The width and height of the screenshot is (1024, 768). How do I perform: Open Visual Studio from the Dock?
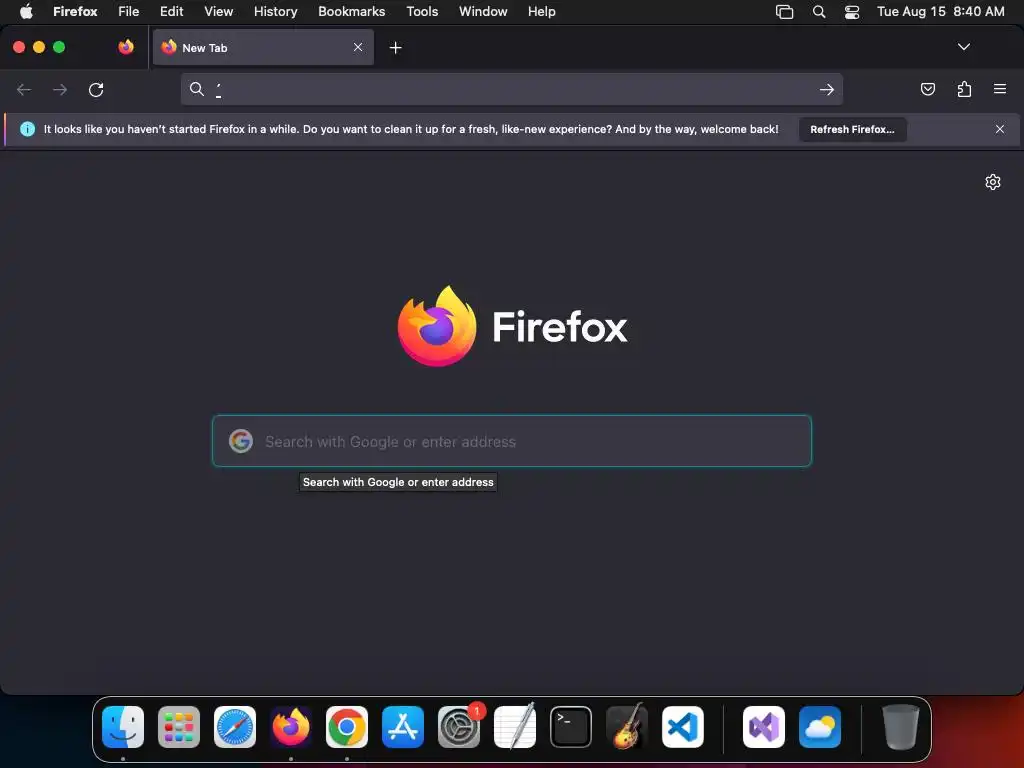[x=764, y=727]
